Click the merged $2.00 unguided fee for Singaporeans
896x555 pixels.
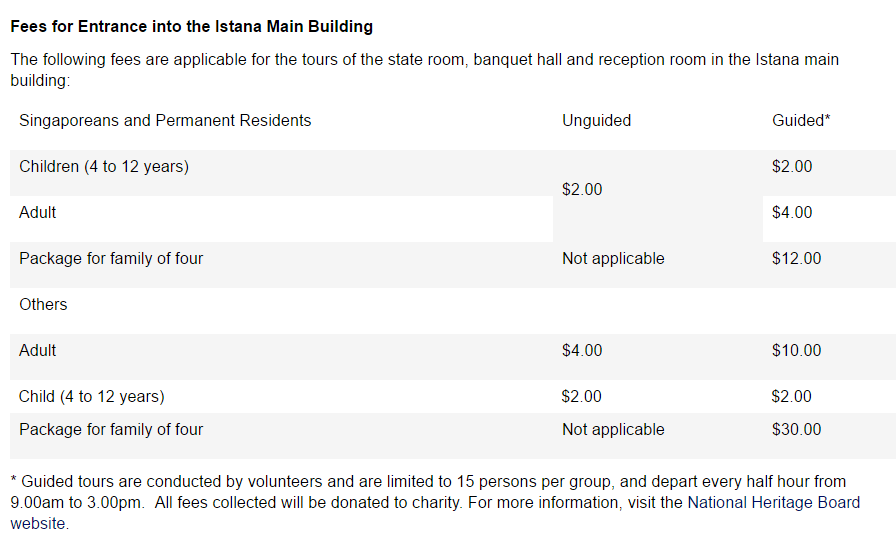(x=582, y=189)
